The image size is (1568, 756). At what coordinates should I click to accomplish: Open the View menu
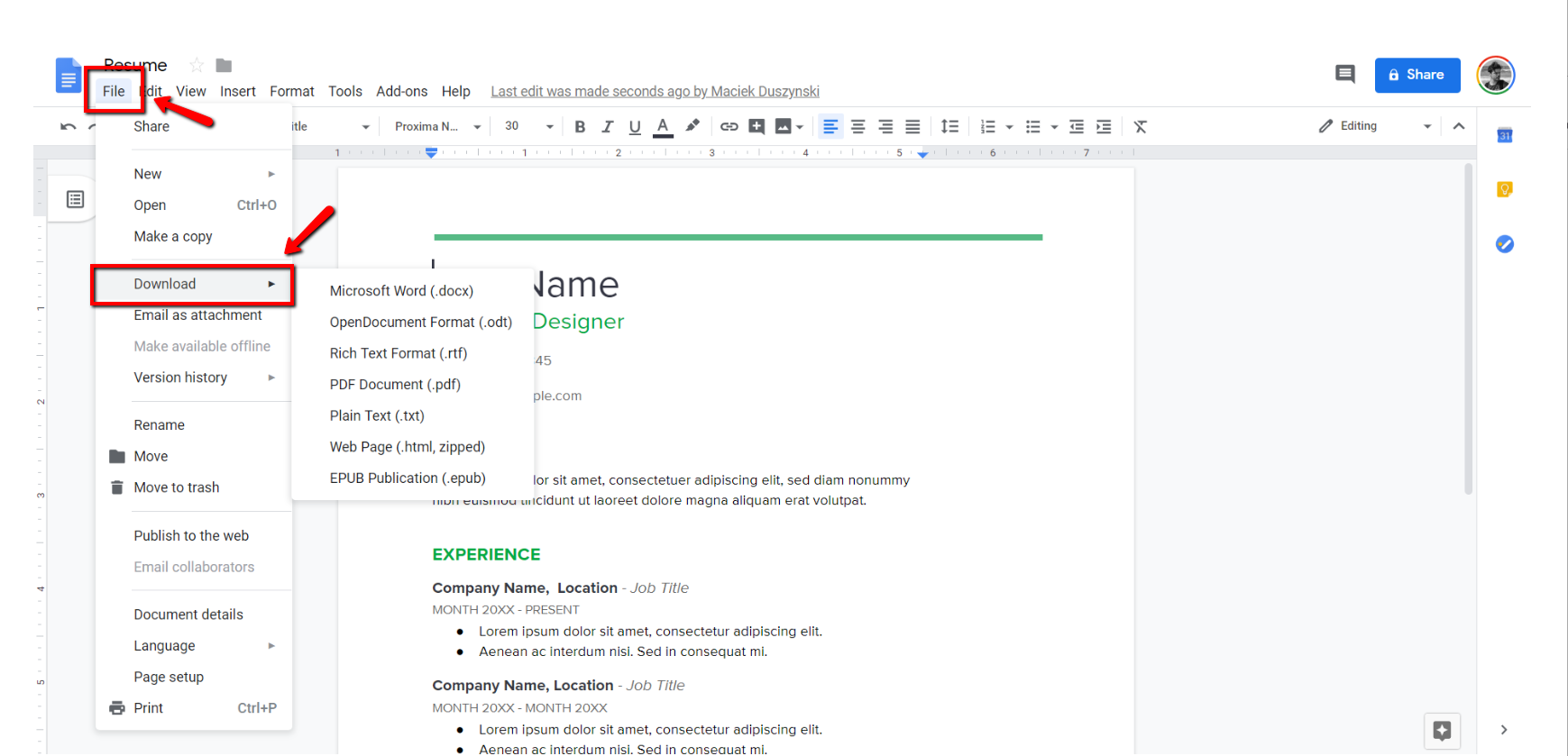tap(191, 91)
